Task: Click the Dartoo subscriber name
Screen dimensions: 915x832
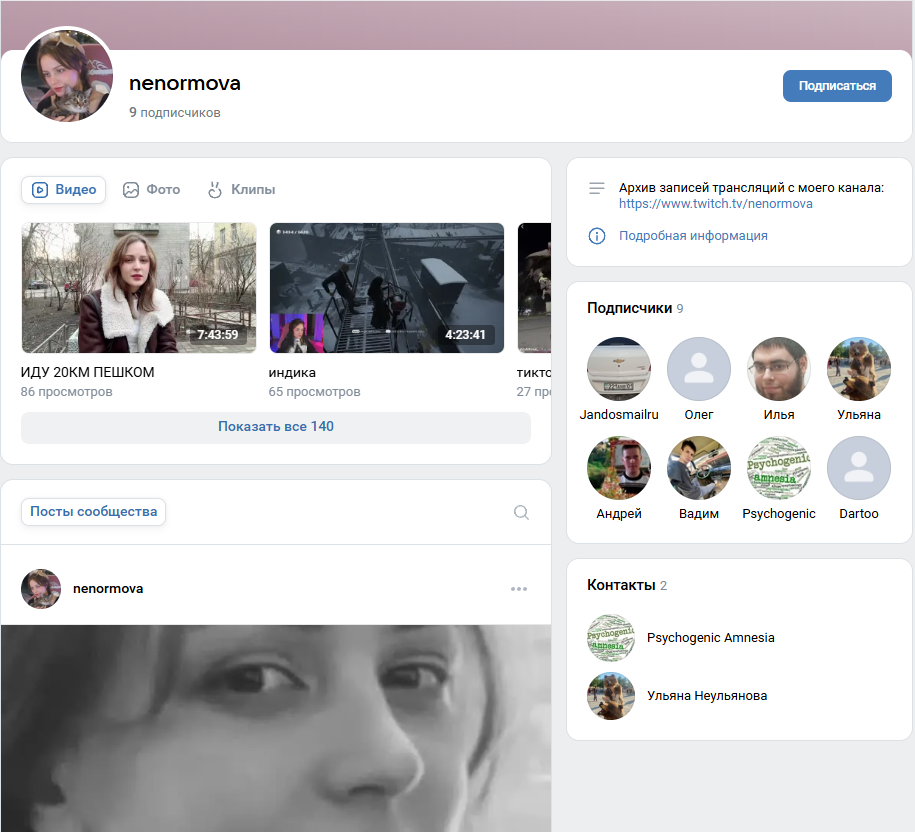Action: tap(858, 514)
